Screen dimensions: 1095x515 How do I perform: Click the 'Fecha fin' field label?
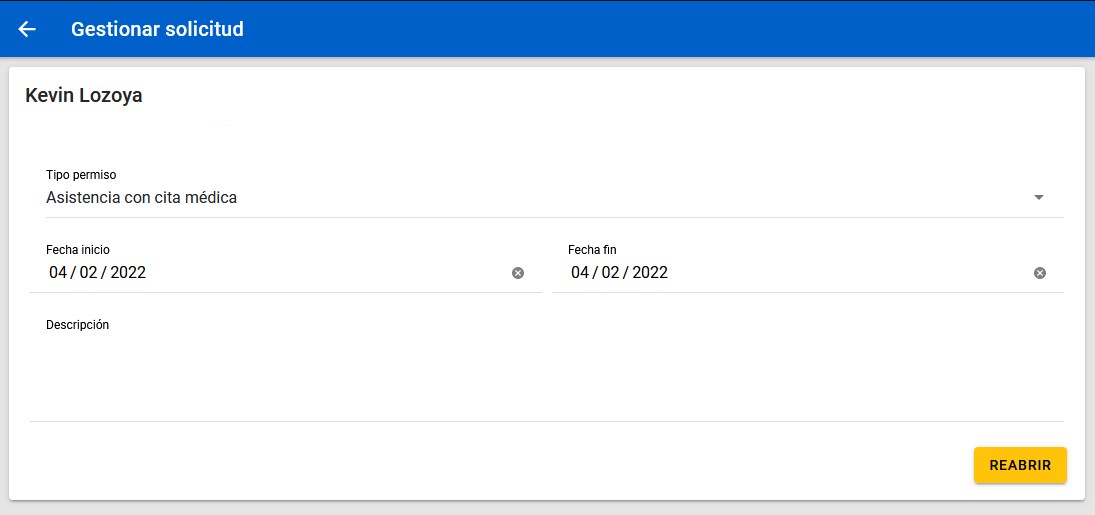pyautogui.click(x=595, y=250)
